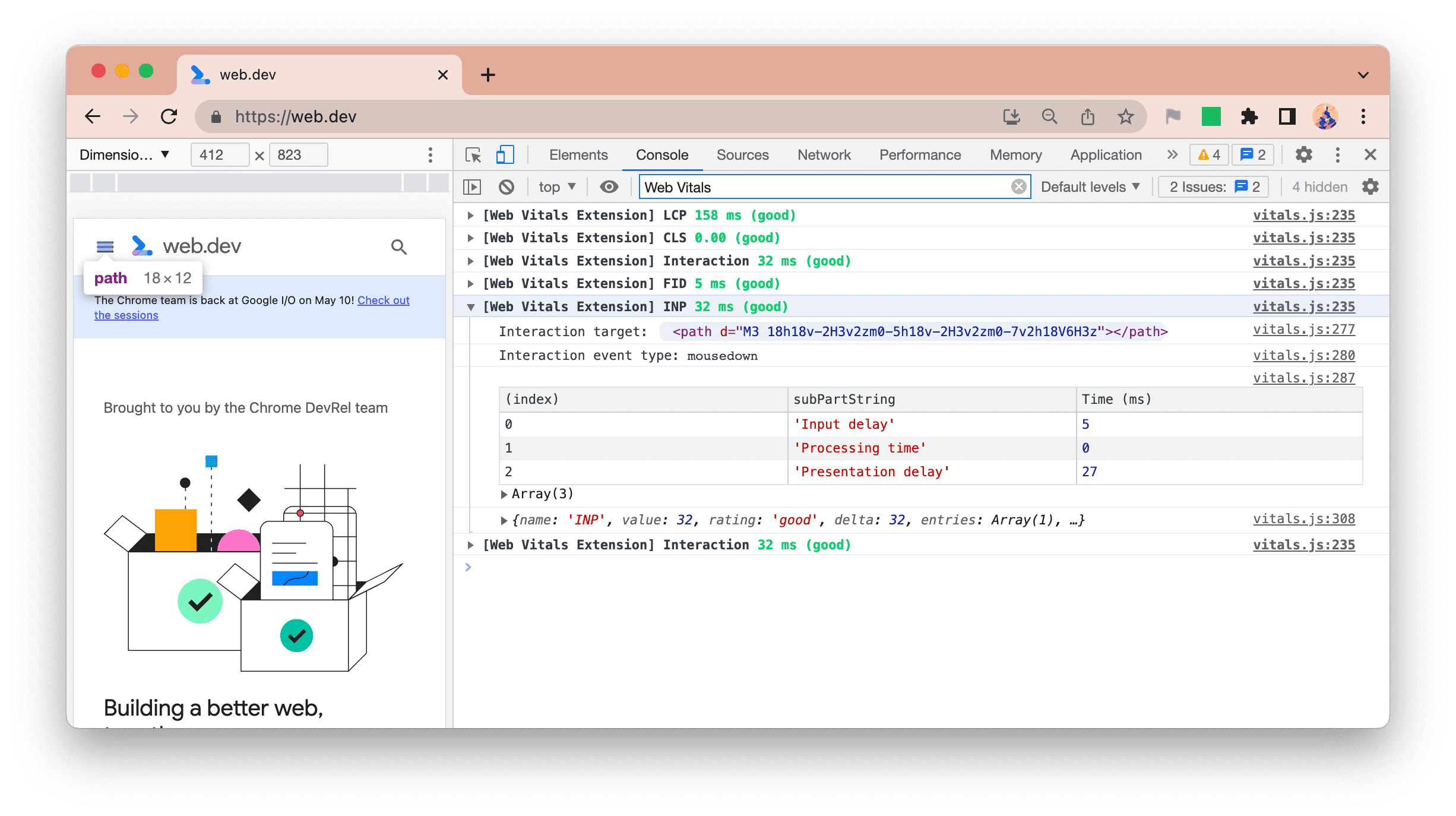Viewport: 1456px width, 816px height.
Task: Click the more options vertical dots icon
Action: 1337,154
